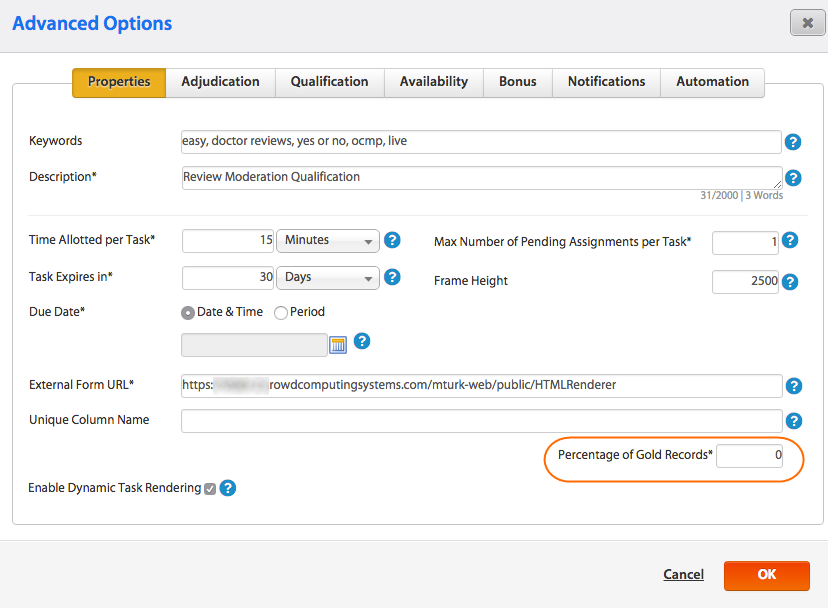Click the Frame Height value field

coord(745,282)
